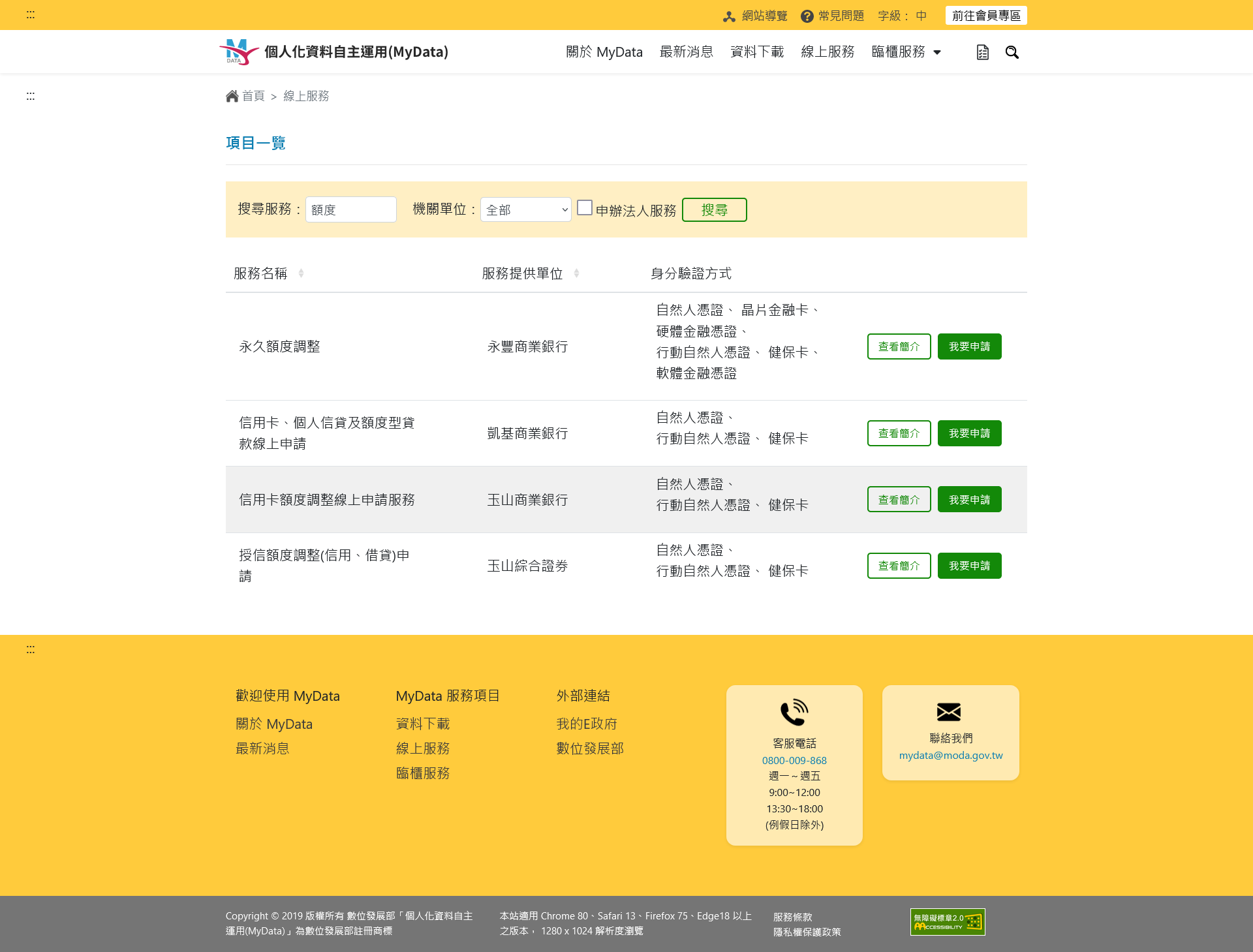Click the envelope contact icon

point(949,712)
